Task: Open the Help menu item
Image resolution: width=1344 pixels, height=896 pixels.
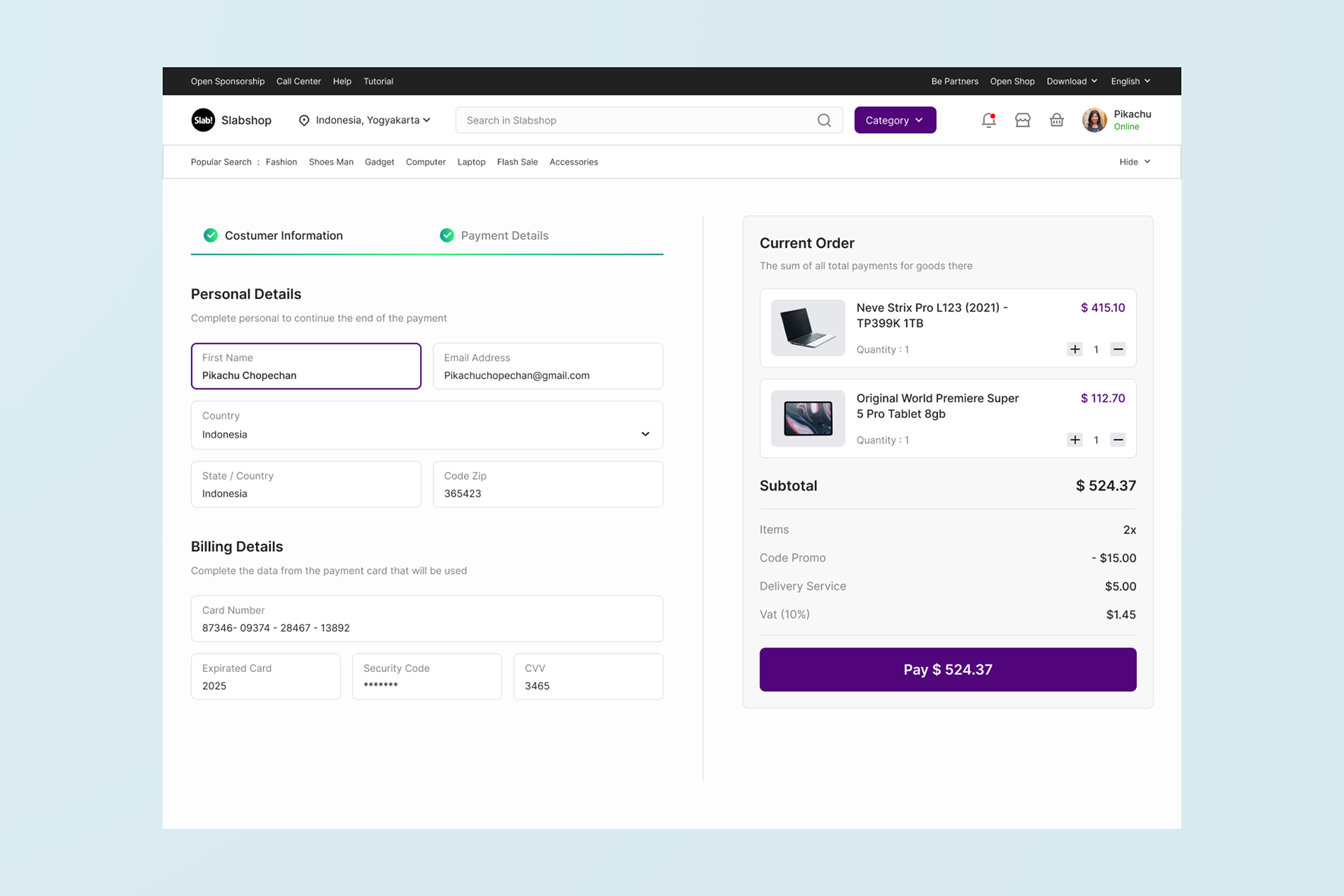Action: 342,81
